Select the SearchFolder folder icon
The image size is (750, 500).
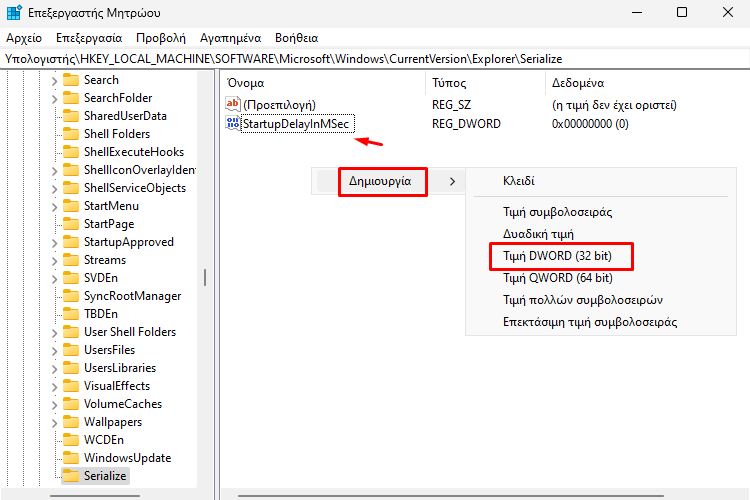pos(71,98)
